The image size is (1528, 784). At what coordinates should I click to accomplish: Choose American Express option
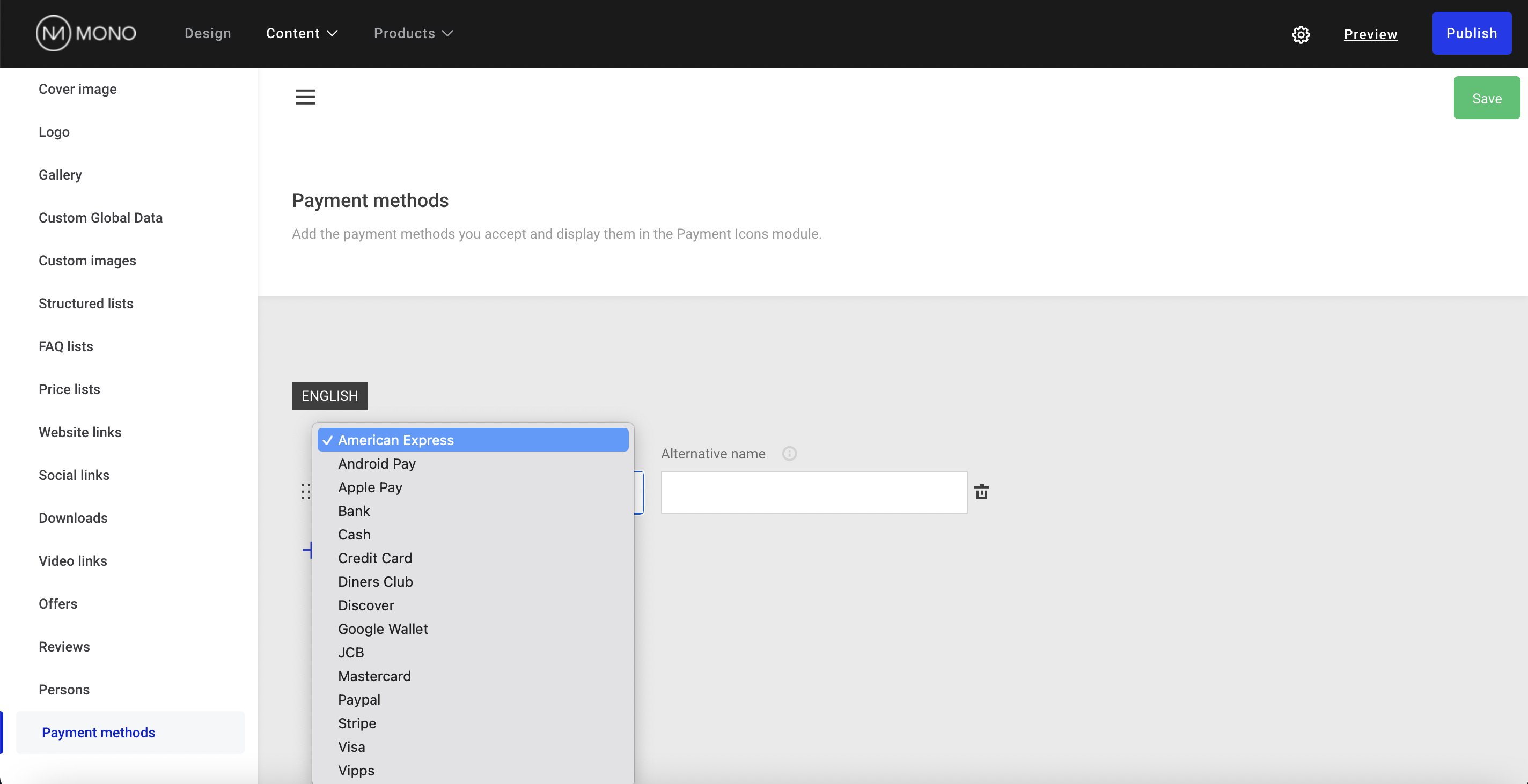(x=473, y=440)
